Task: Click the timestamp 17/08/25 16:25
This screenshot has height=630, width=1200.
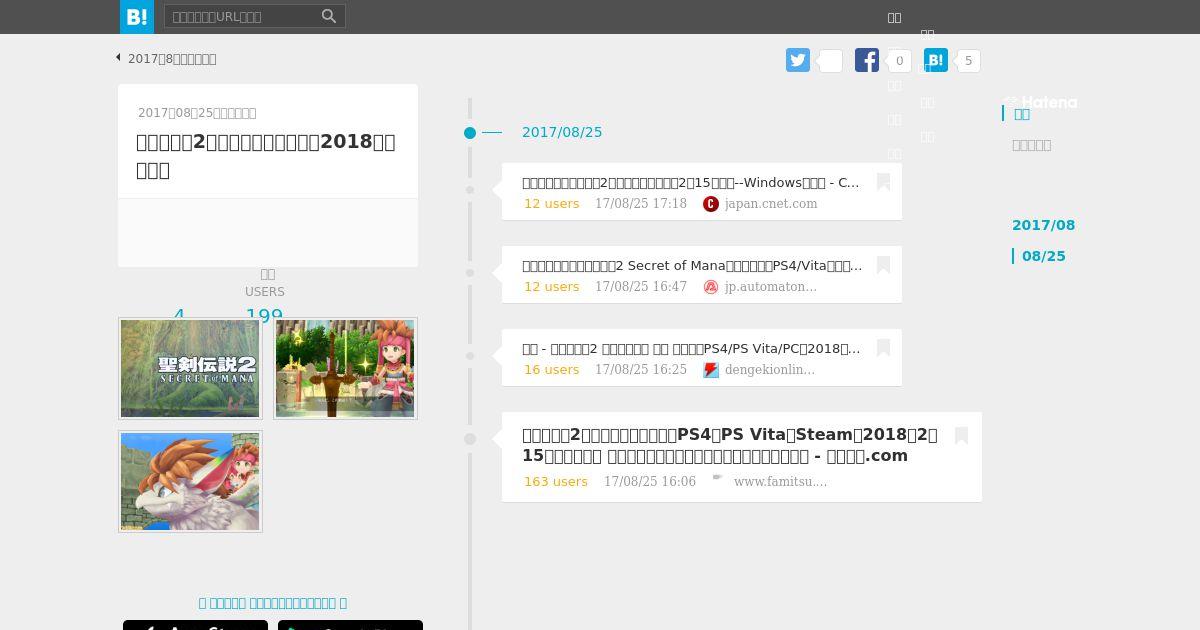Action: pyautogui.click(x=641, y=370)
